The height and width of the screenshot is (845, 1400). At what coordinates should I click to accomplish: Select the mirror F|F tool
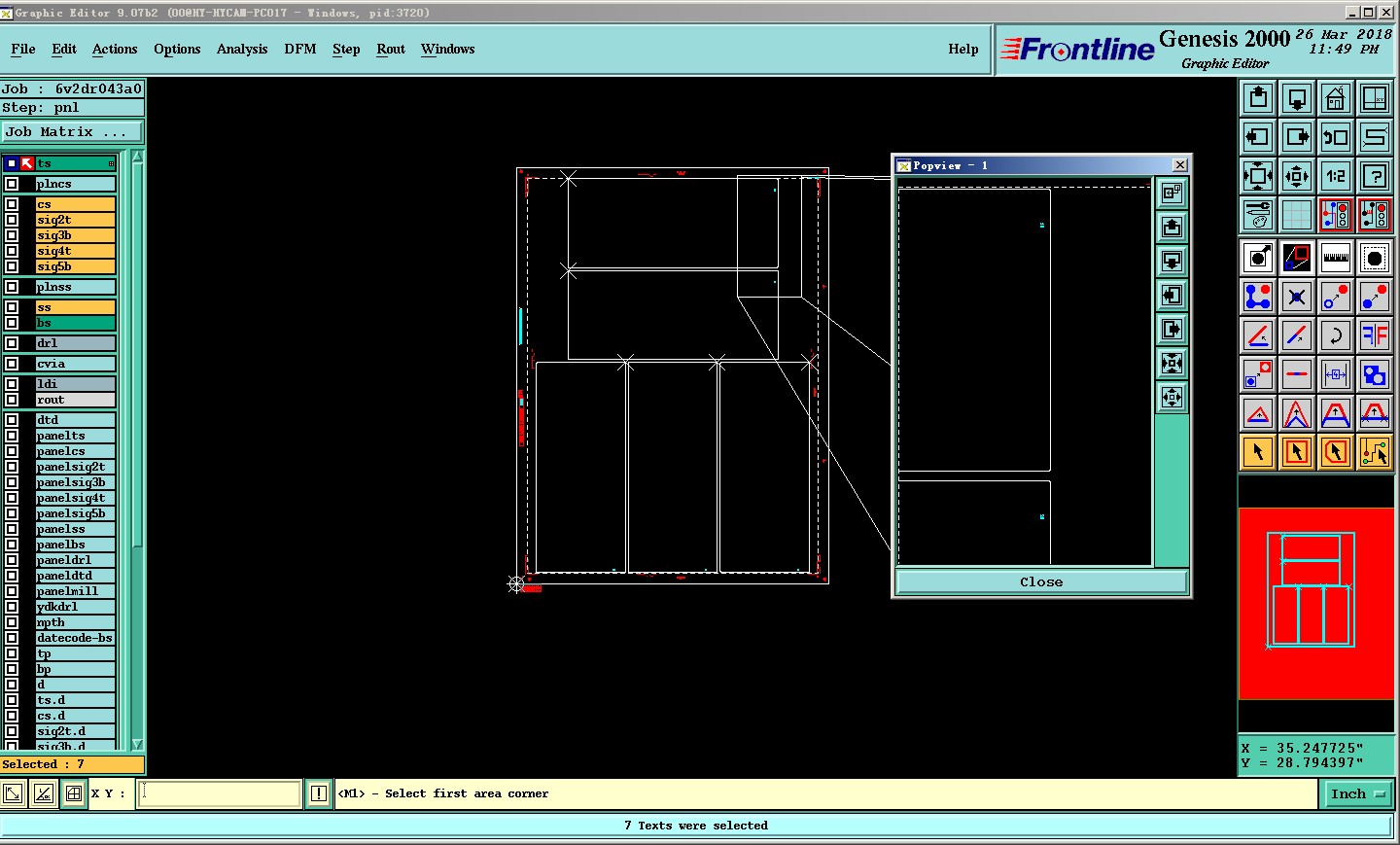1375,335
